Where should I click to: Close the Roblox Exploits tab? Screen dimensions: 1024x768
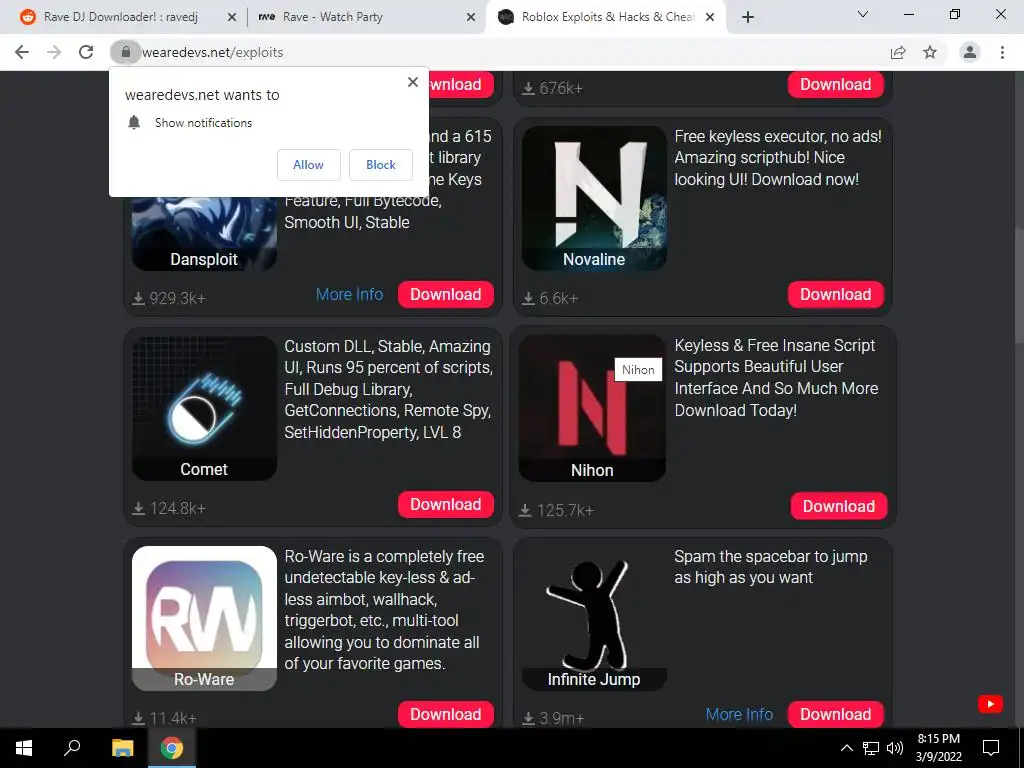(711, 18)
